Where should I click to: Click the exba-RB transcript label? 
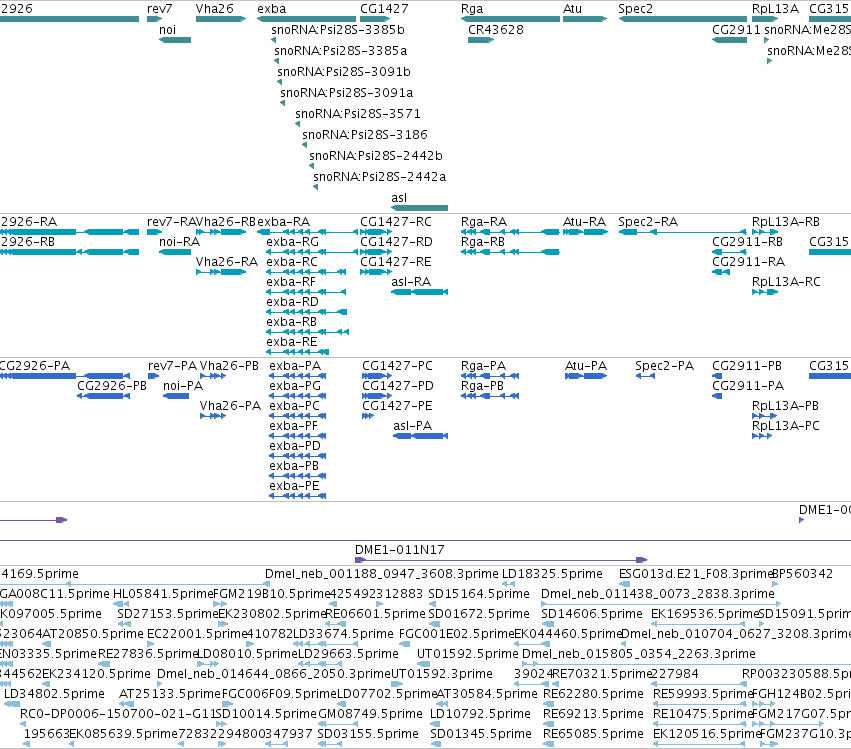coord(291,322)
